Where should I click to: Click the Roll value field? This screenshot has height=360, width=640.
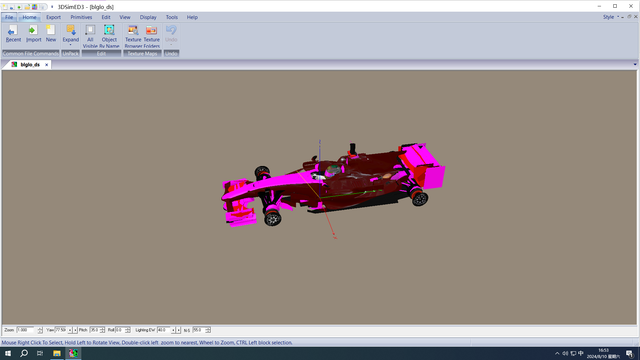coord(120,330)
